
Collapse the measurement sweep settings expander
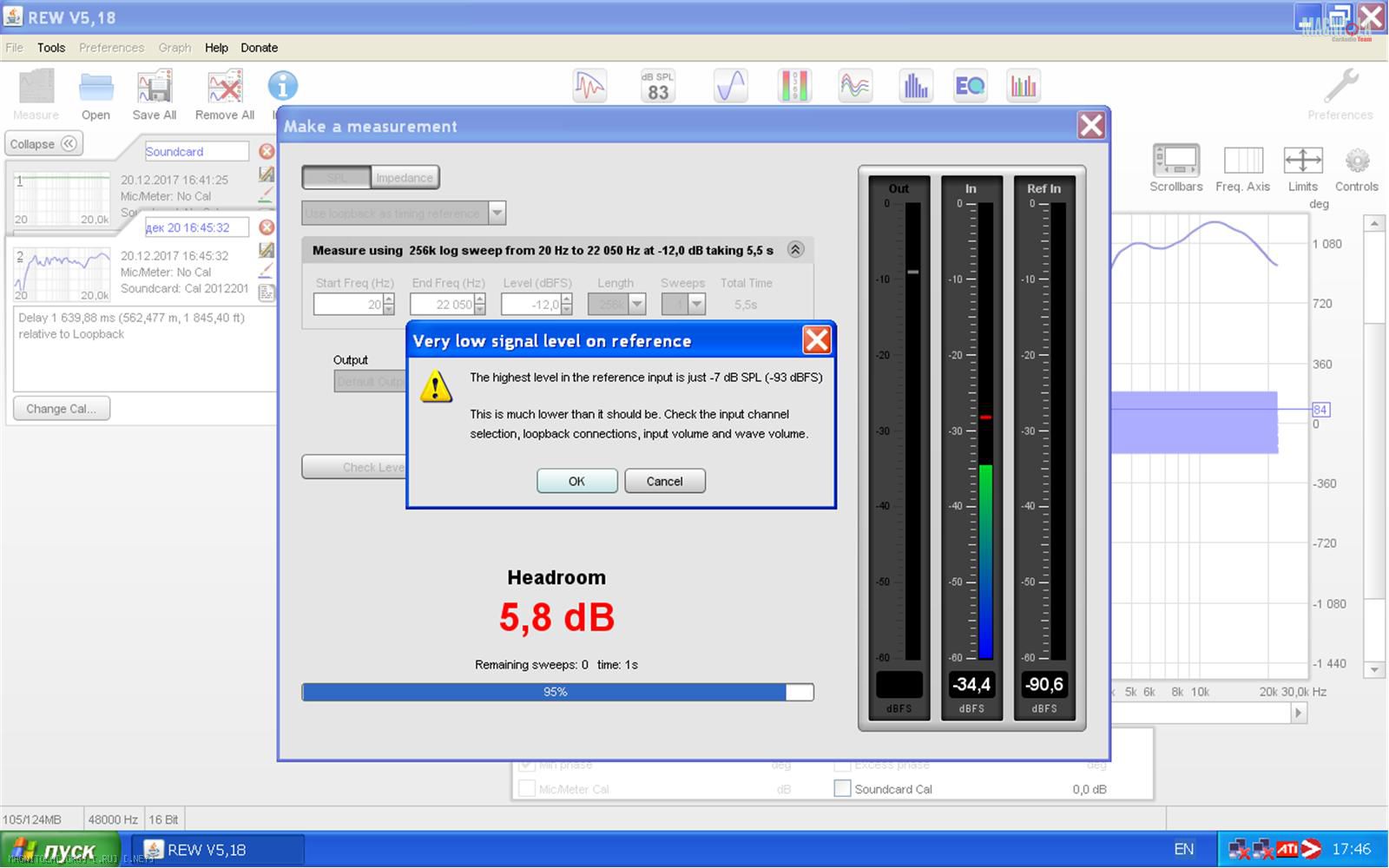[795, 250]
